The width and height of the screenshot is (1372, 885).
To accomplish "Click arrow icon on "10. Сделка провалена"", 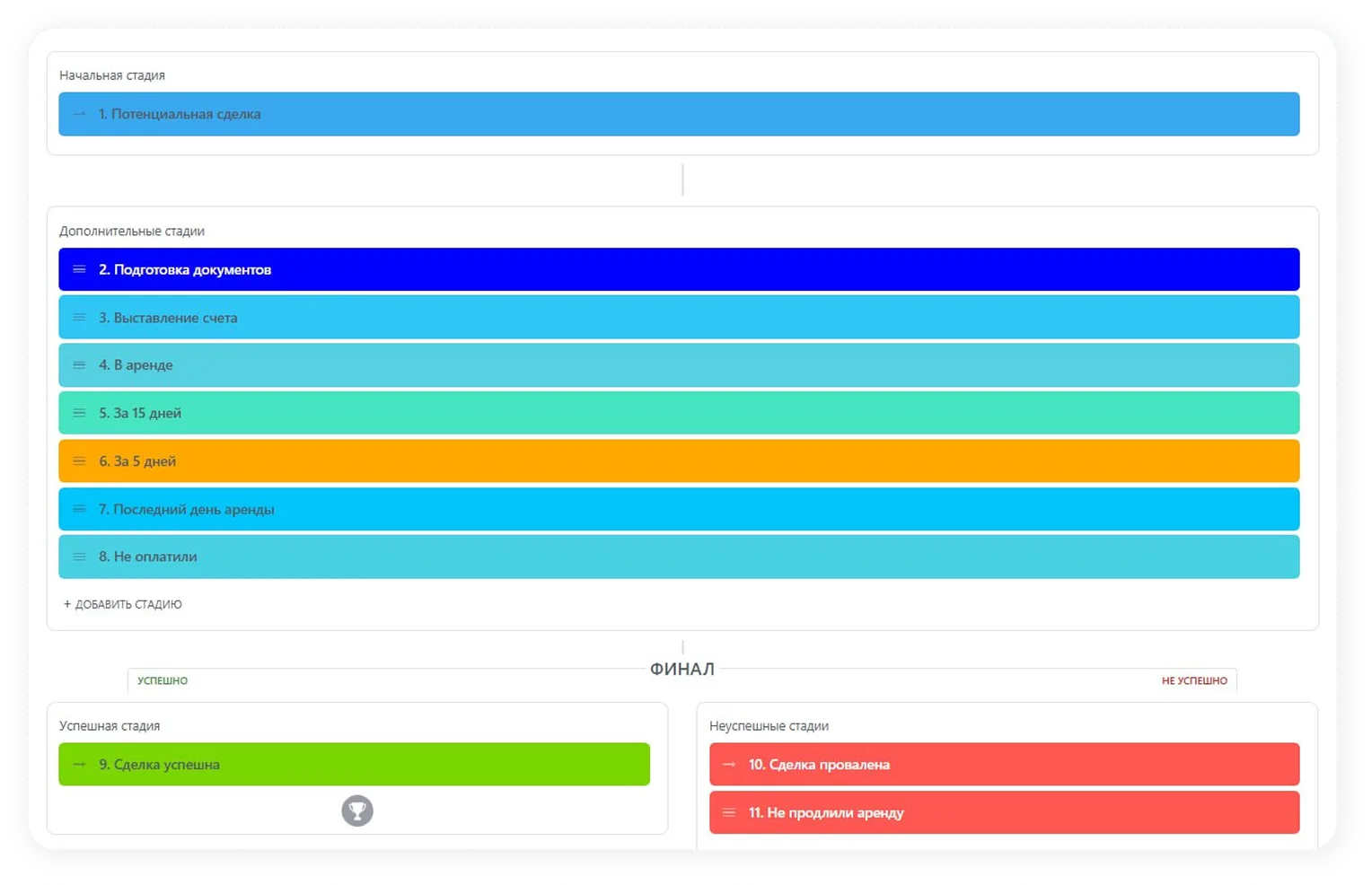I will point(729,764).
